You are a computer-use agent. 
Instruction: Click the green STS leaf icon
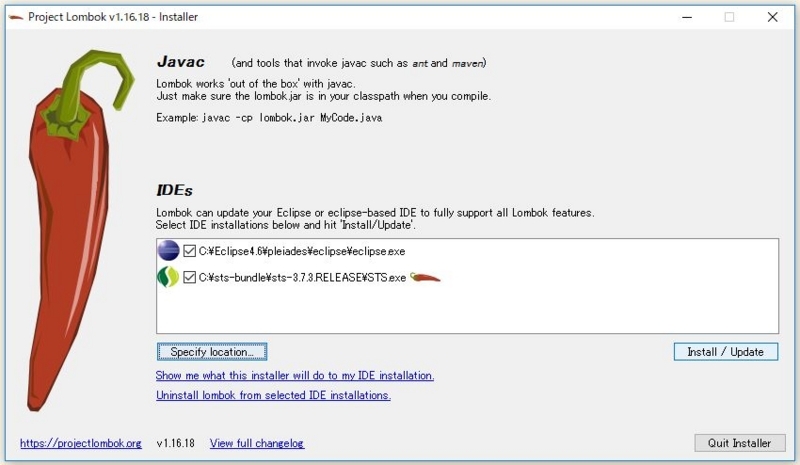(168, 277)
